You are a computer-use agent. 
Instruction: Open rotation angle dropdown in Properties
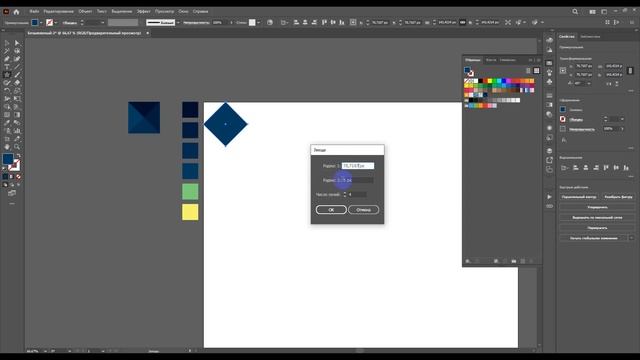point(589,83)
